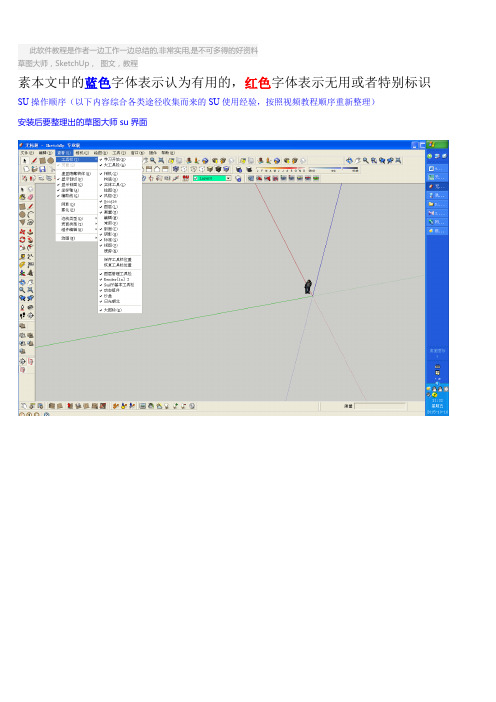This screenshot has width=496, height=702.
Task: Expand the 边线类型(D) submenu
Action: pyautogui.click(x=77, y=218)
